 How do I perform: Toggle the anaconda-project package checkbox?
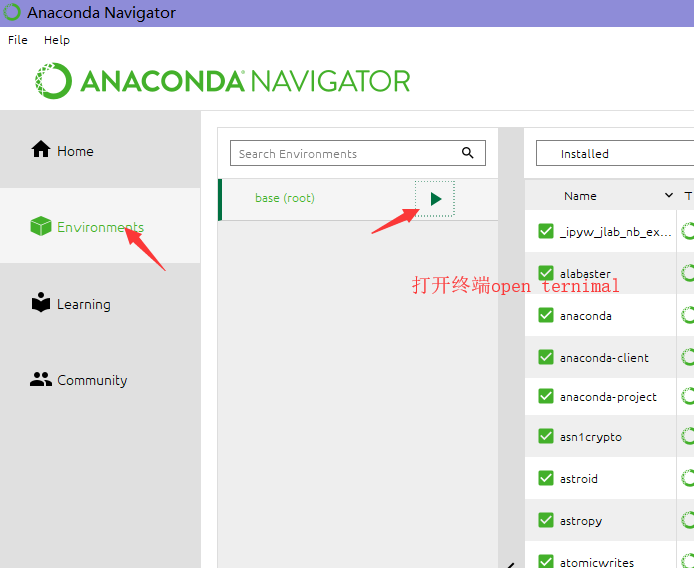point(546,396)
